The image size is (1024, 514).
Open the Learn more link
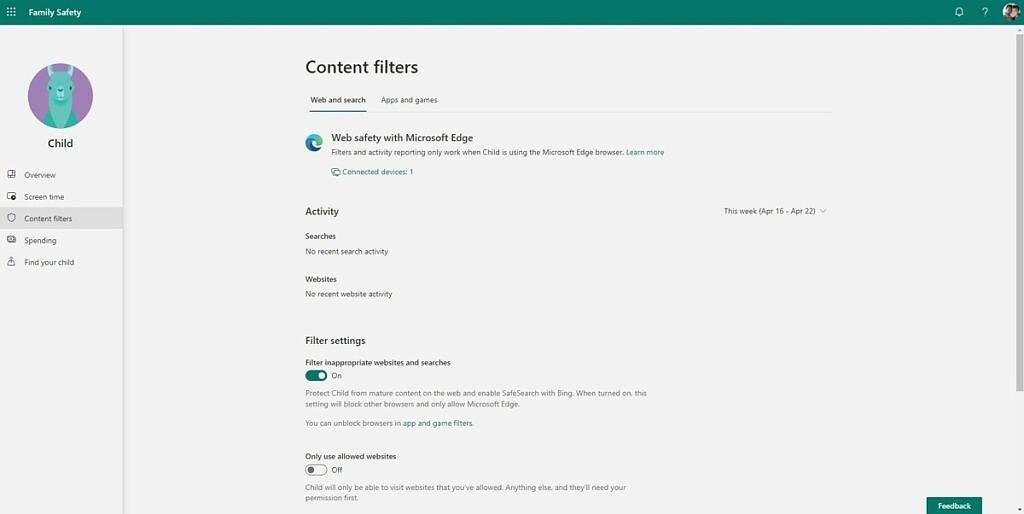(645, 153)
